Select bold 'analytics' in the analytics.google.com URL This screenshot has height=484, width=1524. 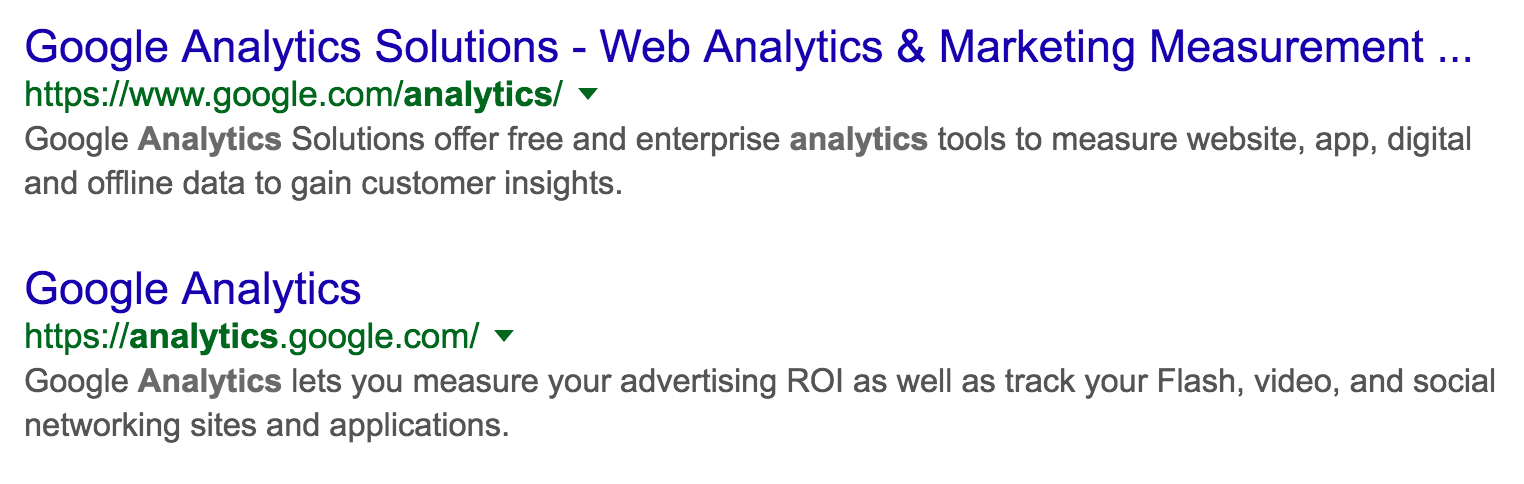tap(203, 337)
